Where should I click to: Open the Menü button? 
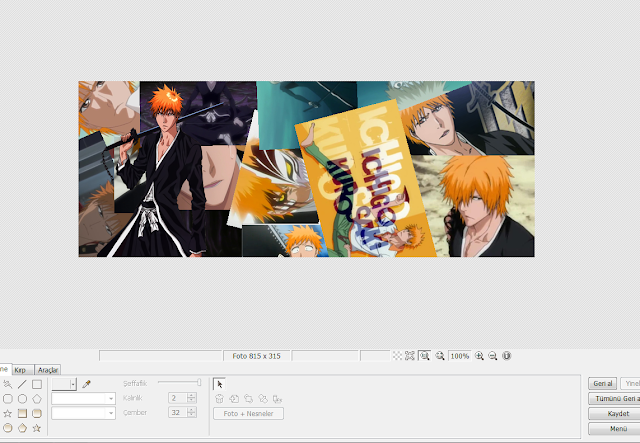614,429
